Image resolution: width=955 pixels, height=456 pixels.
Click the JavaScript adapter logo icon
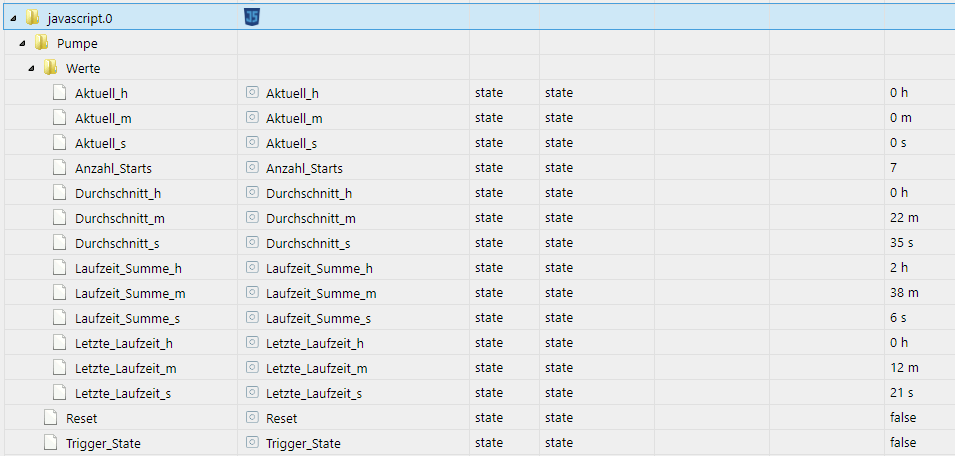tap(253, 16)
